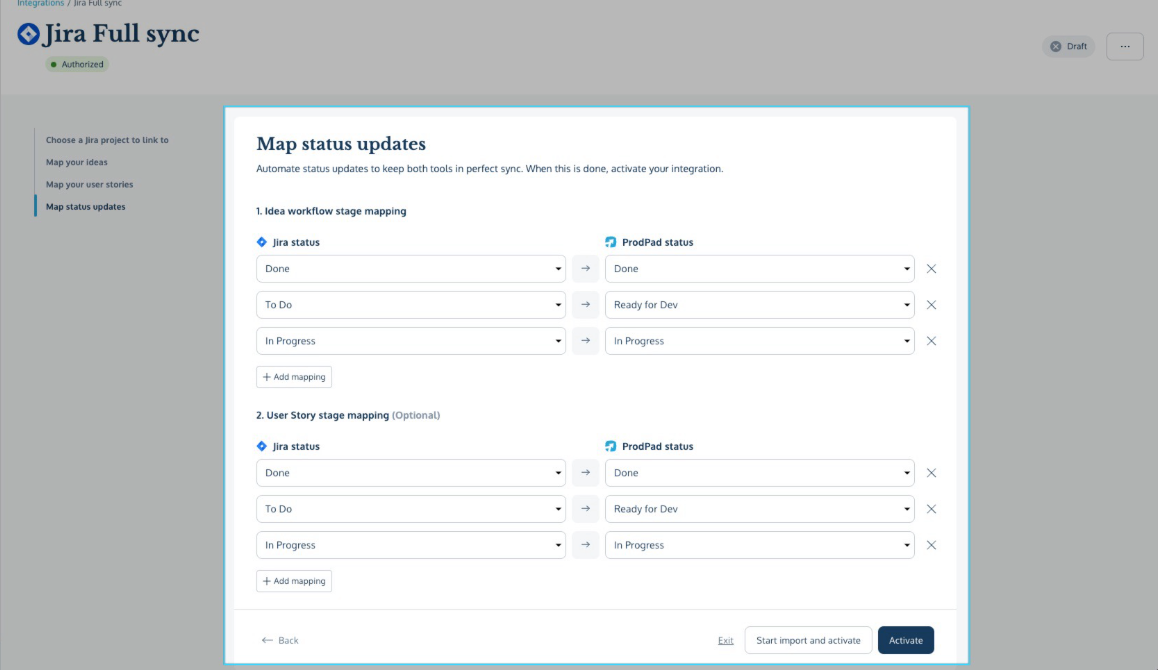This screenshot has width=1158, height=670.
Task: Go Back to previous step
Action: tap(280, 640)
